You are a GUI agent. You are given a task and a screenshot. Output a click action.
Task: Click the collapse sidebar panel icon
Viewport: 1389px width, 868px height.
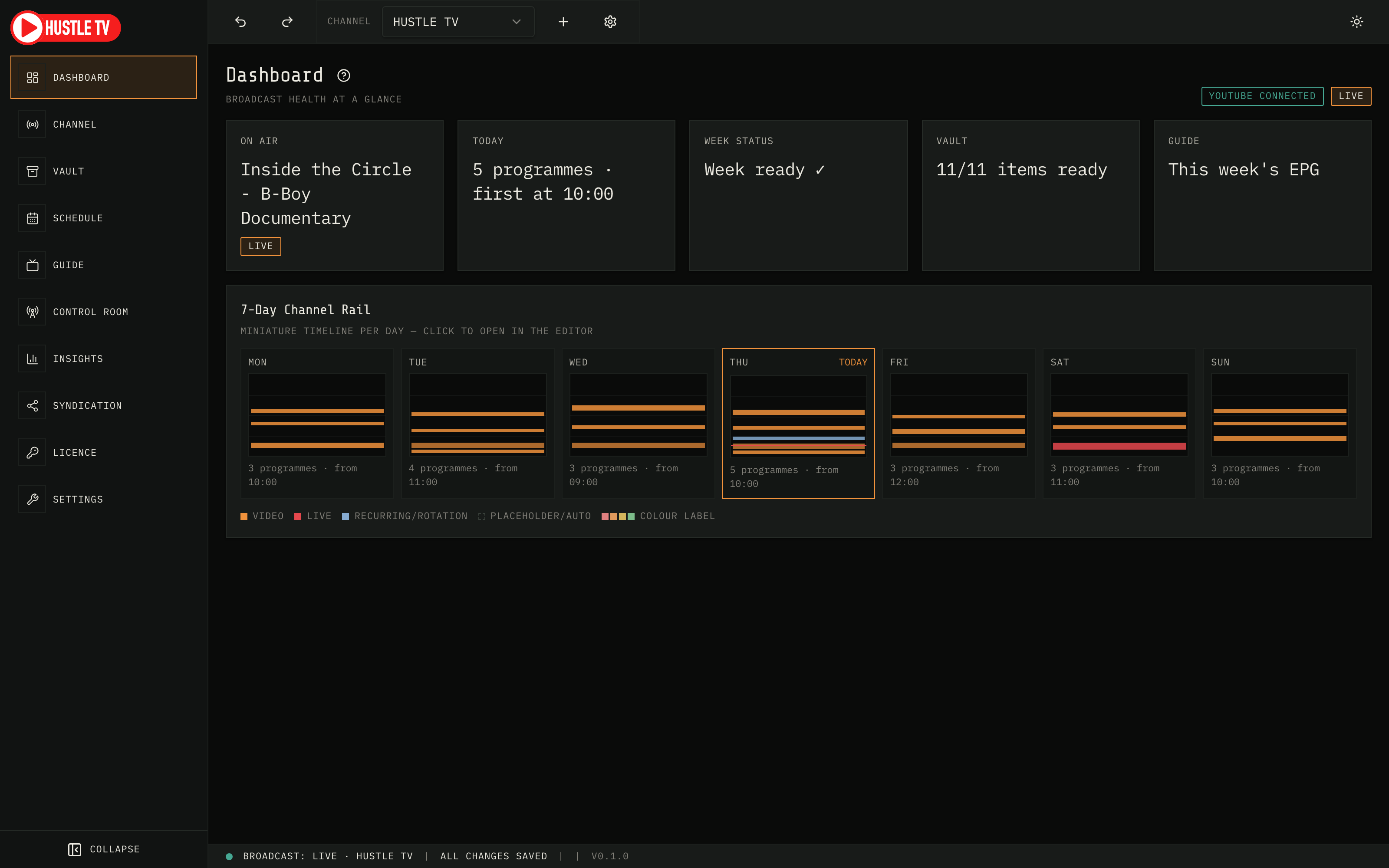(75, 849)
